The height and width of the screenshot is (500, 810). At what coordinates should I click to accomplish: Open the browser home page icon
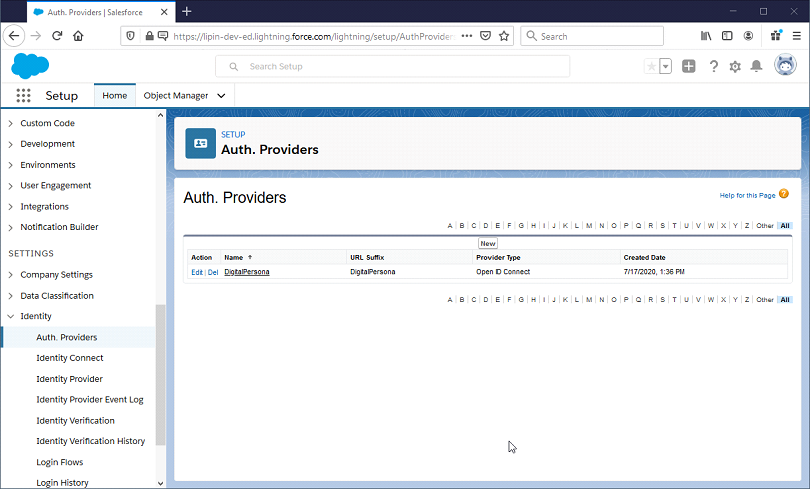(x=78, y=36)
